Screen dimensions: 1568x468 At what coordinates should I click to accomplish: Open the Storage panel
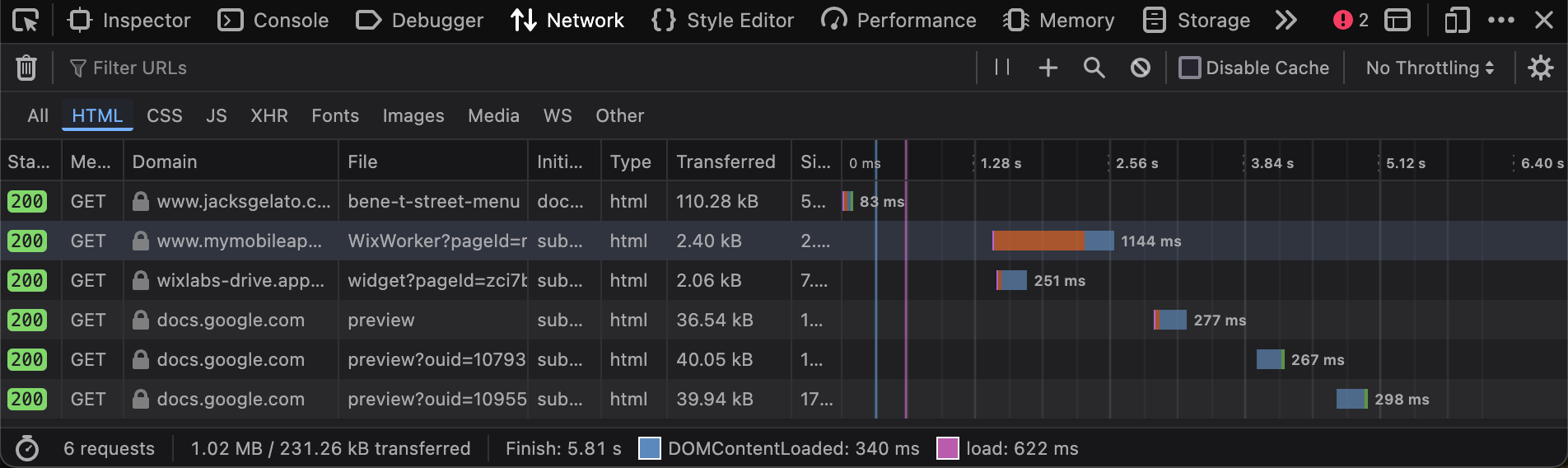(1197, 20)
